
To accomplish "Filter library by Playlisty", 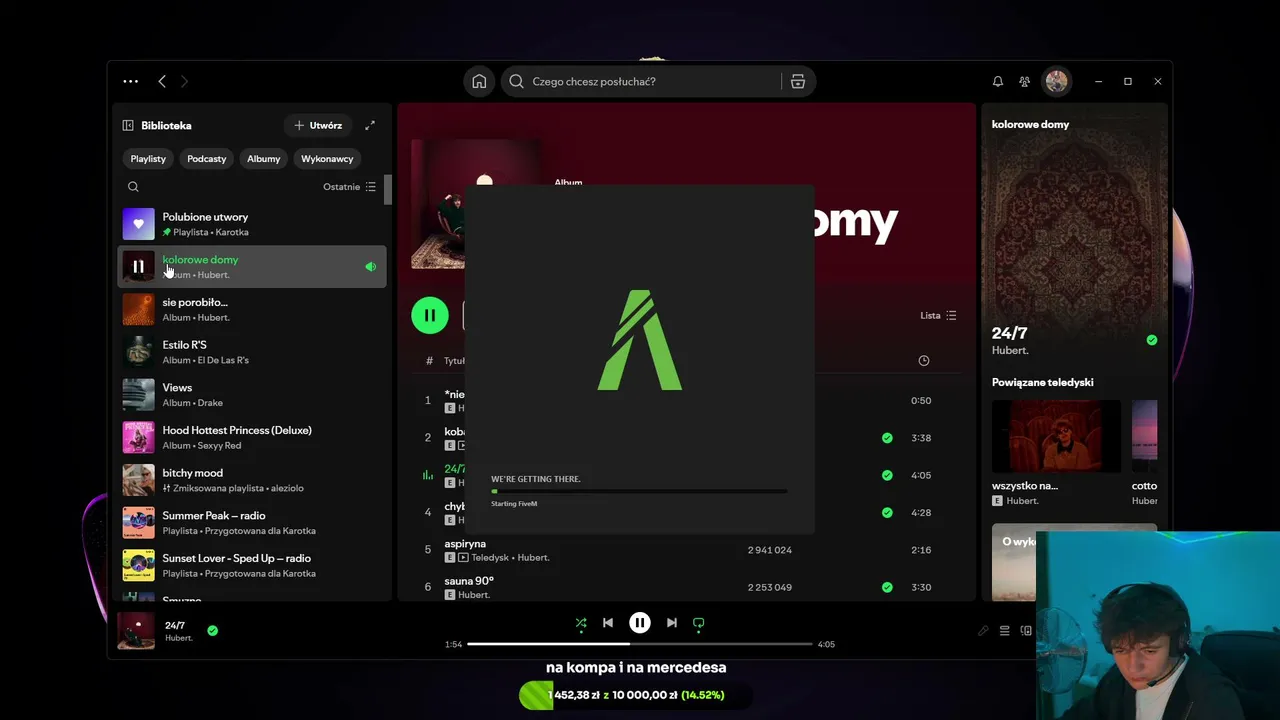I will pyautogui.click(x=148, y=159).
